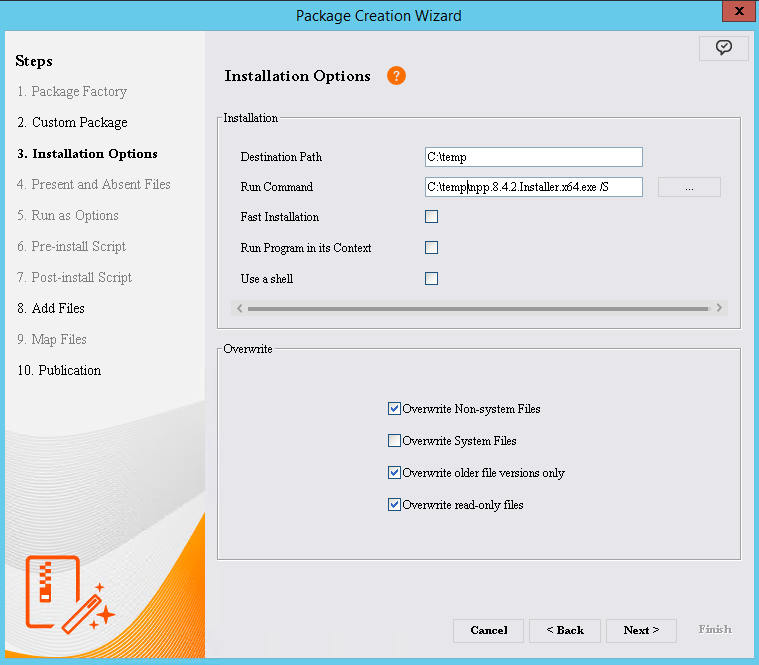The height and width of the screenshot is (665, 759).
Task: Disable Overwrite older file versions only
Action: click(394, 473)
